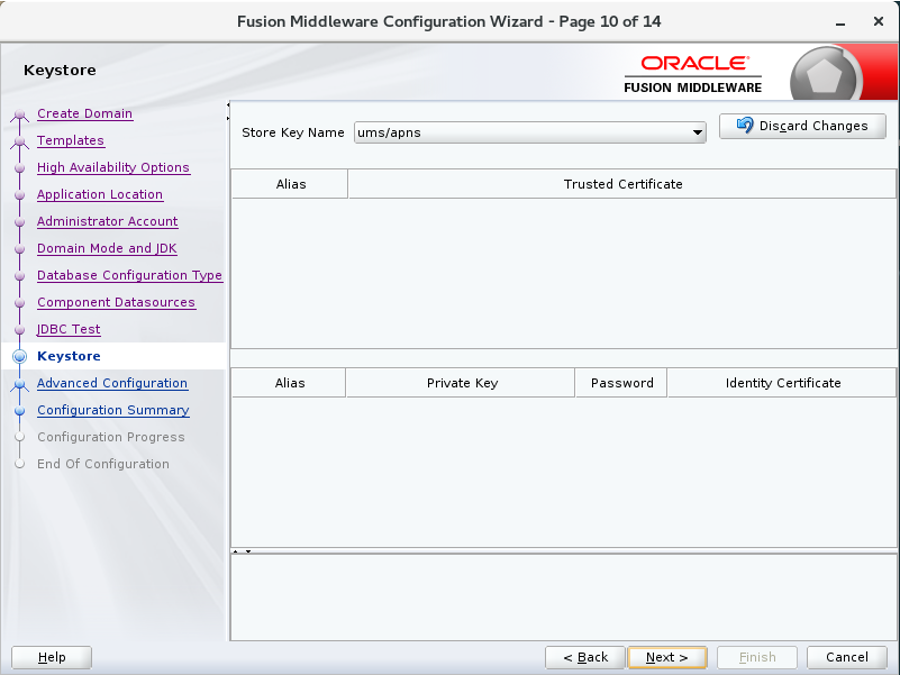Open the Store Key Name dropdown

[530, 133]
